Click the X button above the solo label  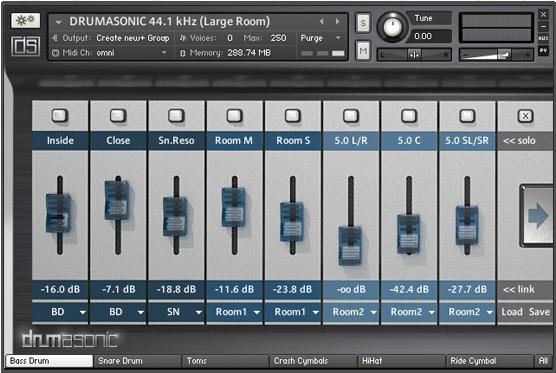(525, 116)
